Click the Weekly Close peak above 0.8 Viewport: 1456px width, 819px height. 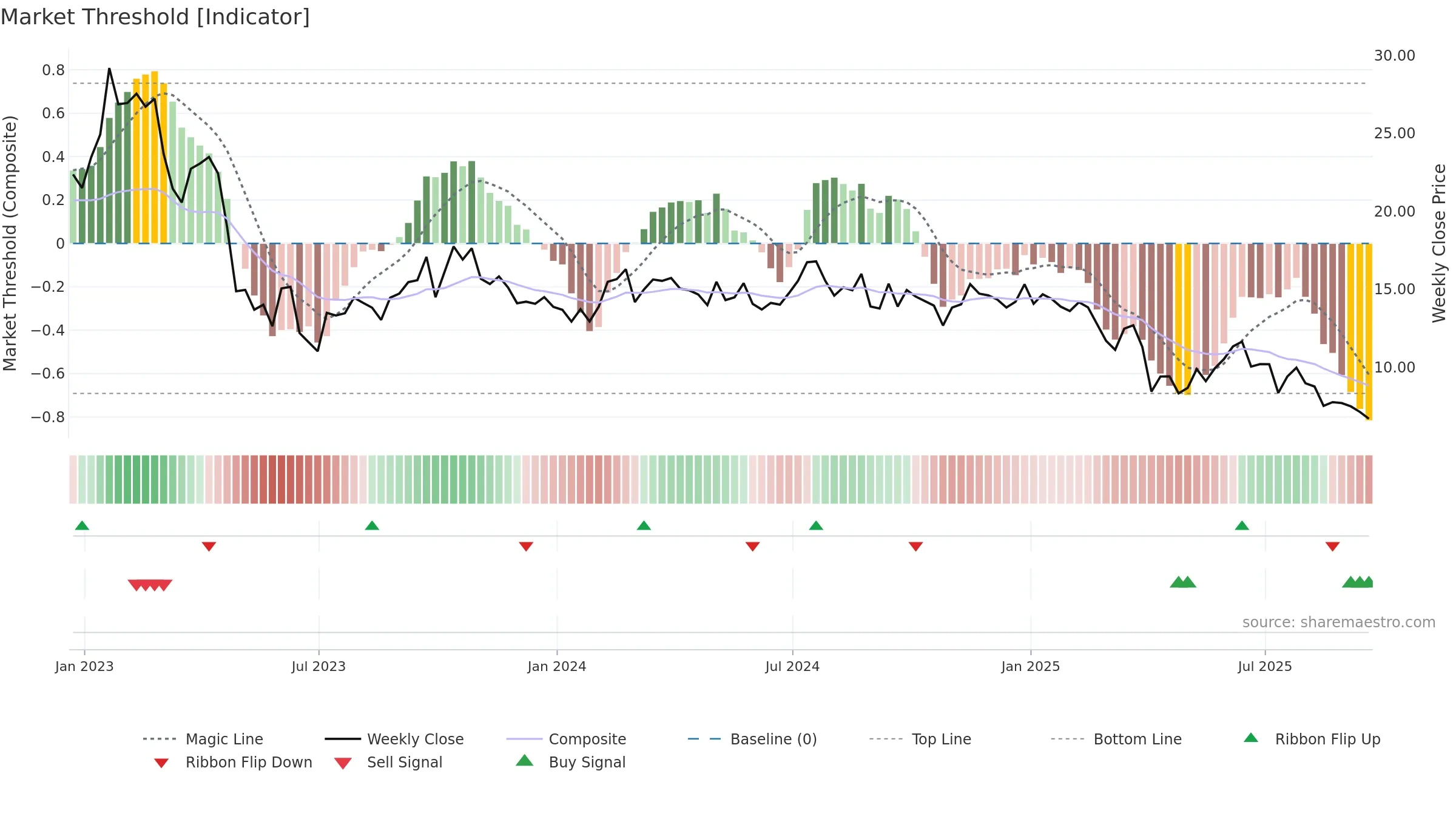pyautogui.click(x=109, y=69)
